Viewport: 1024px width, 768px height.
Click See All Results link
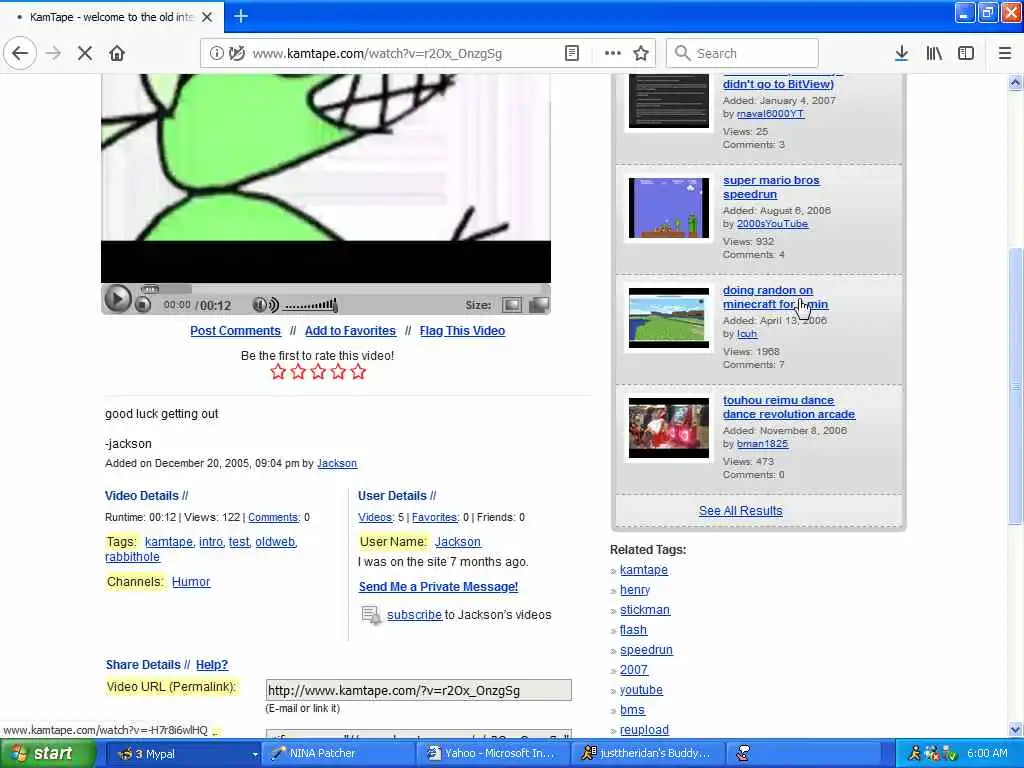741,511
